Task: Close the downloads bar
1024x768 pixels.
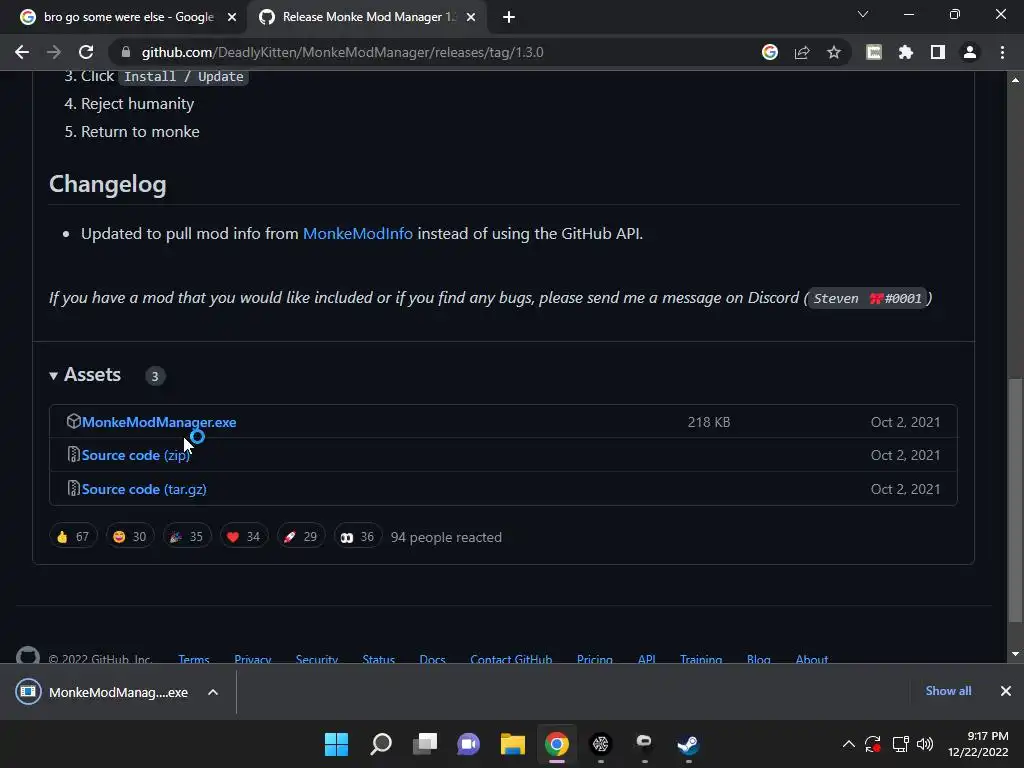Action: 1006,691
